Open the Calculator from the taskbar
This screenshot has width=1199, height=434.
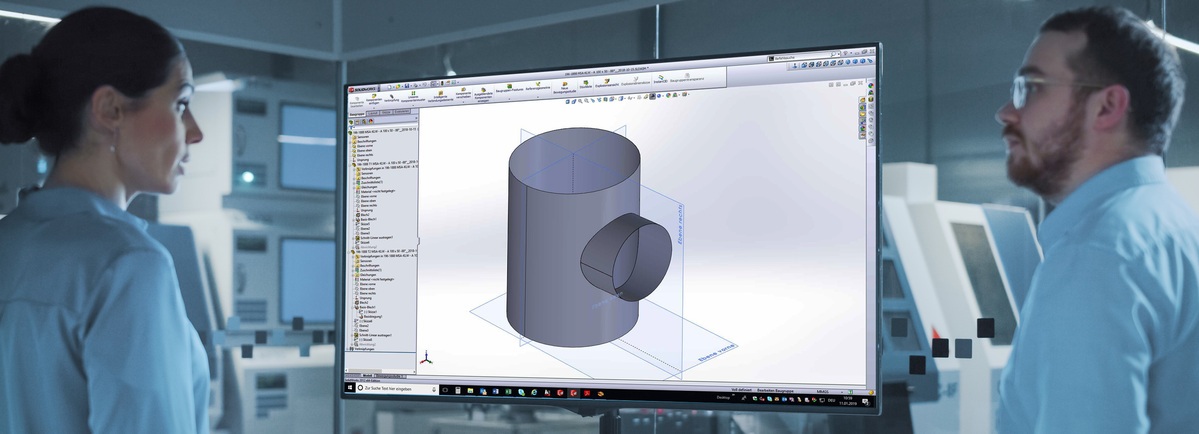point(457,390)
